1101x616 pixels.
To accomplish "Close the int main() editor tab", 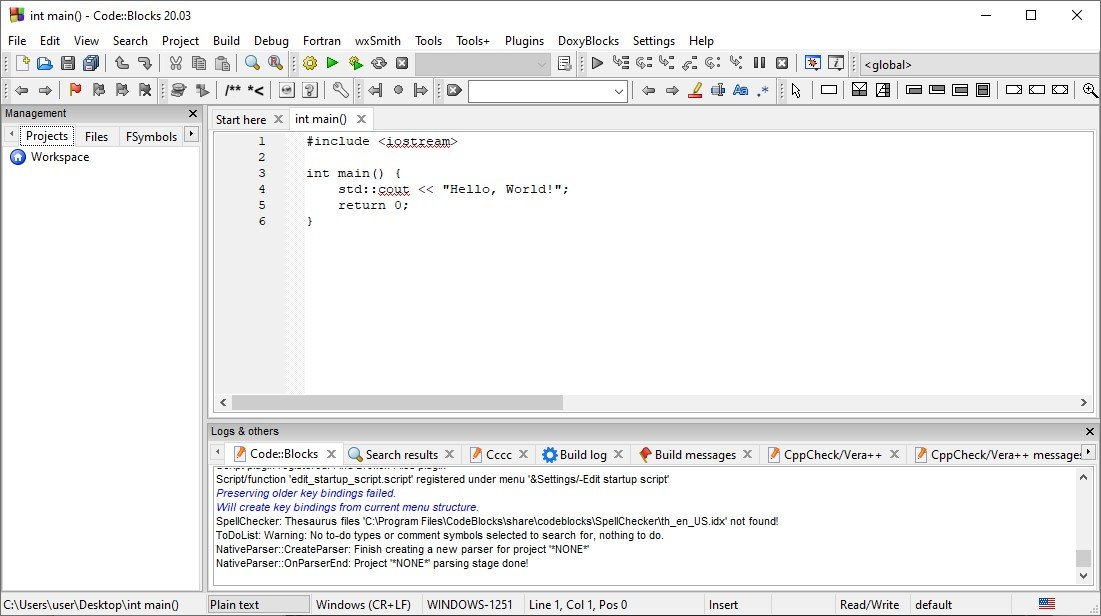I will [x=361, y=119].
